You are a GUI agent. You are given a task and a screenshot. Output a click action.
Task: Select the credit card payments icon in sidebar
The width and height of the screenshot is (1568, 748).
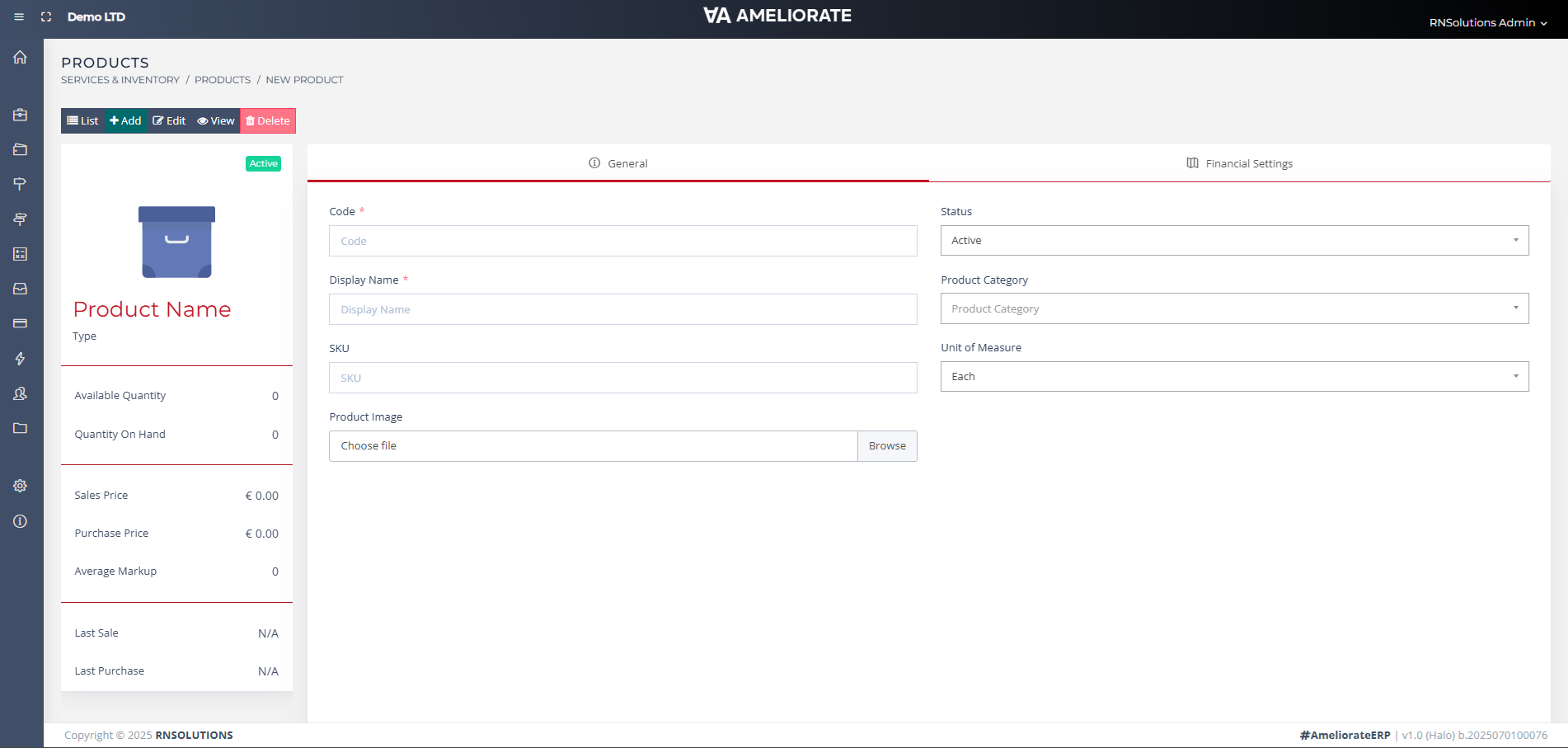point(20,323)
